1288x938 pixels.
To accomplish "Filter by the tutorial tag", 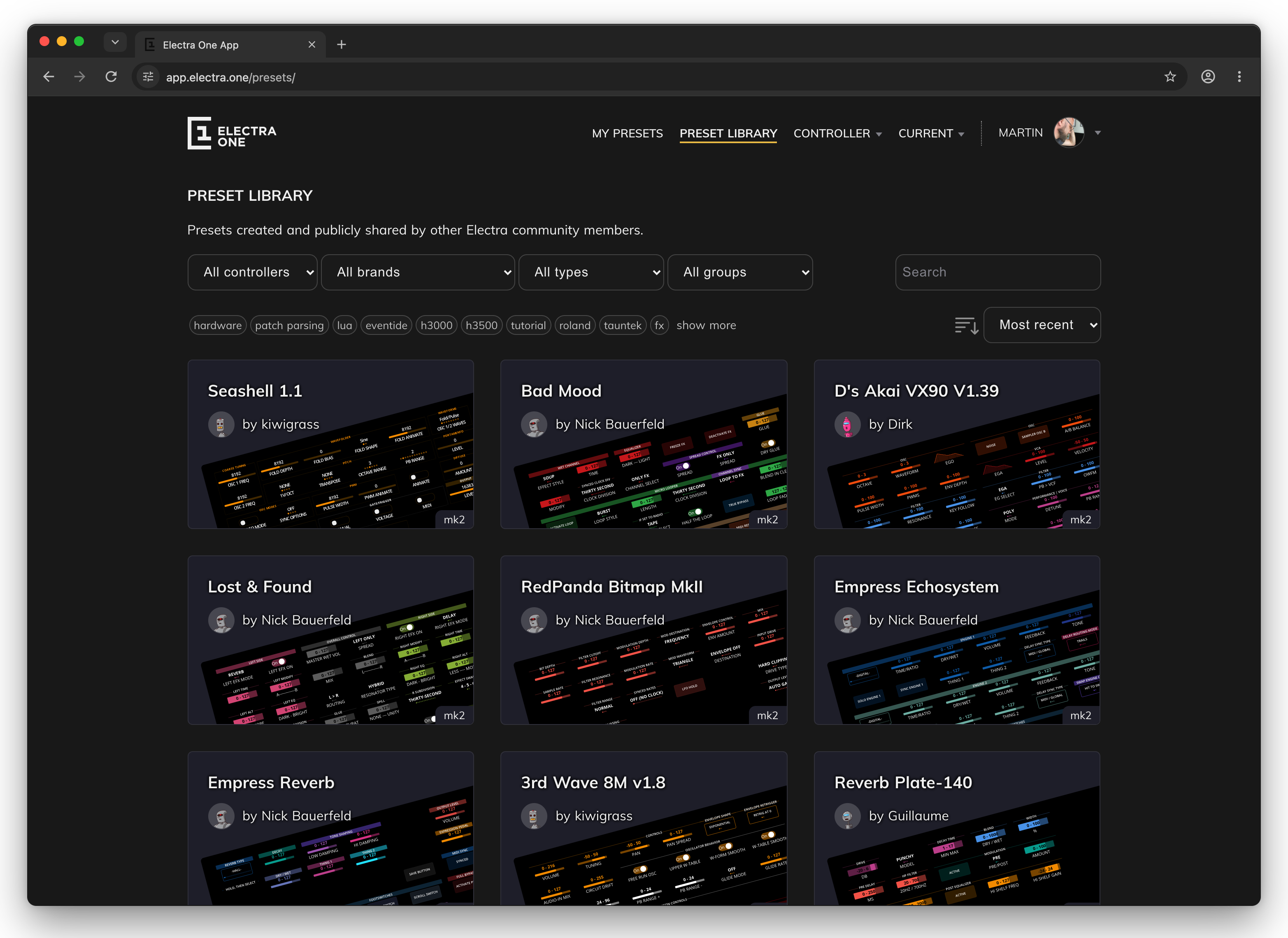I will coord(528,325).
